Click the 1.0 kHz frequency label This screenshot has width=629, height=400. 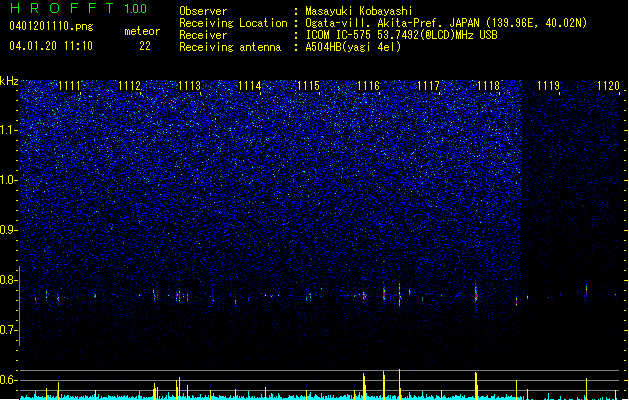click(x=9, y=180)
